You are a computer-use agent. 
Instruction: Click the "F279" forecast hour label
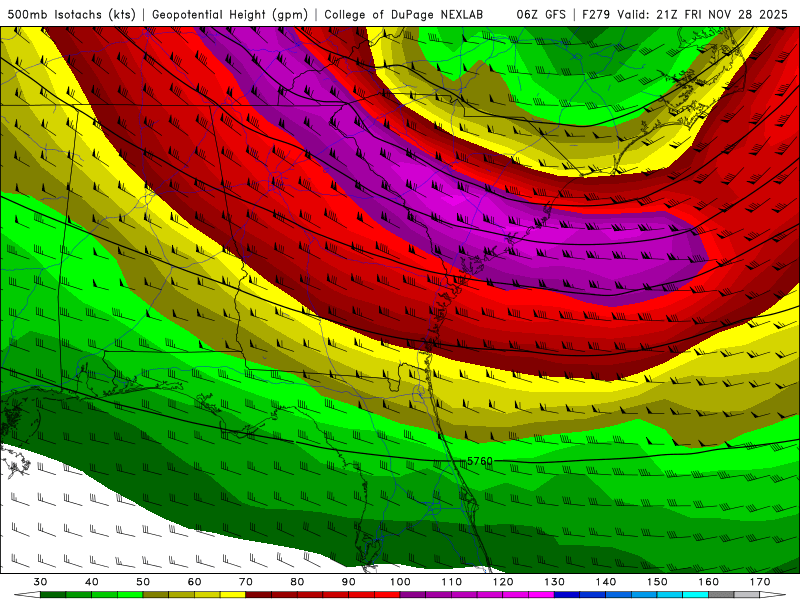596,14
